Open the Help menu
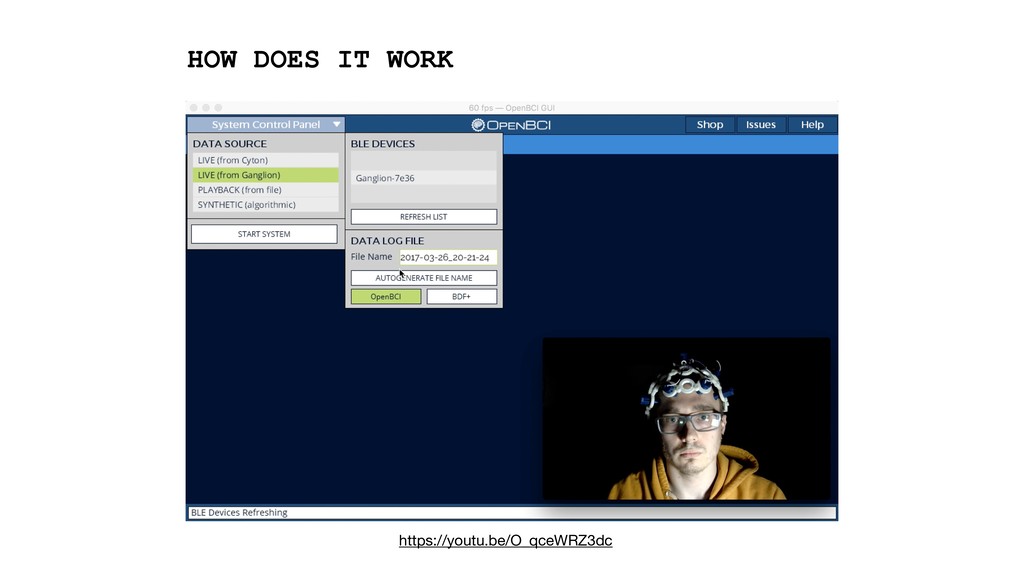Screen dimensions: 1024x576 812,125
